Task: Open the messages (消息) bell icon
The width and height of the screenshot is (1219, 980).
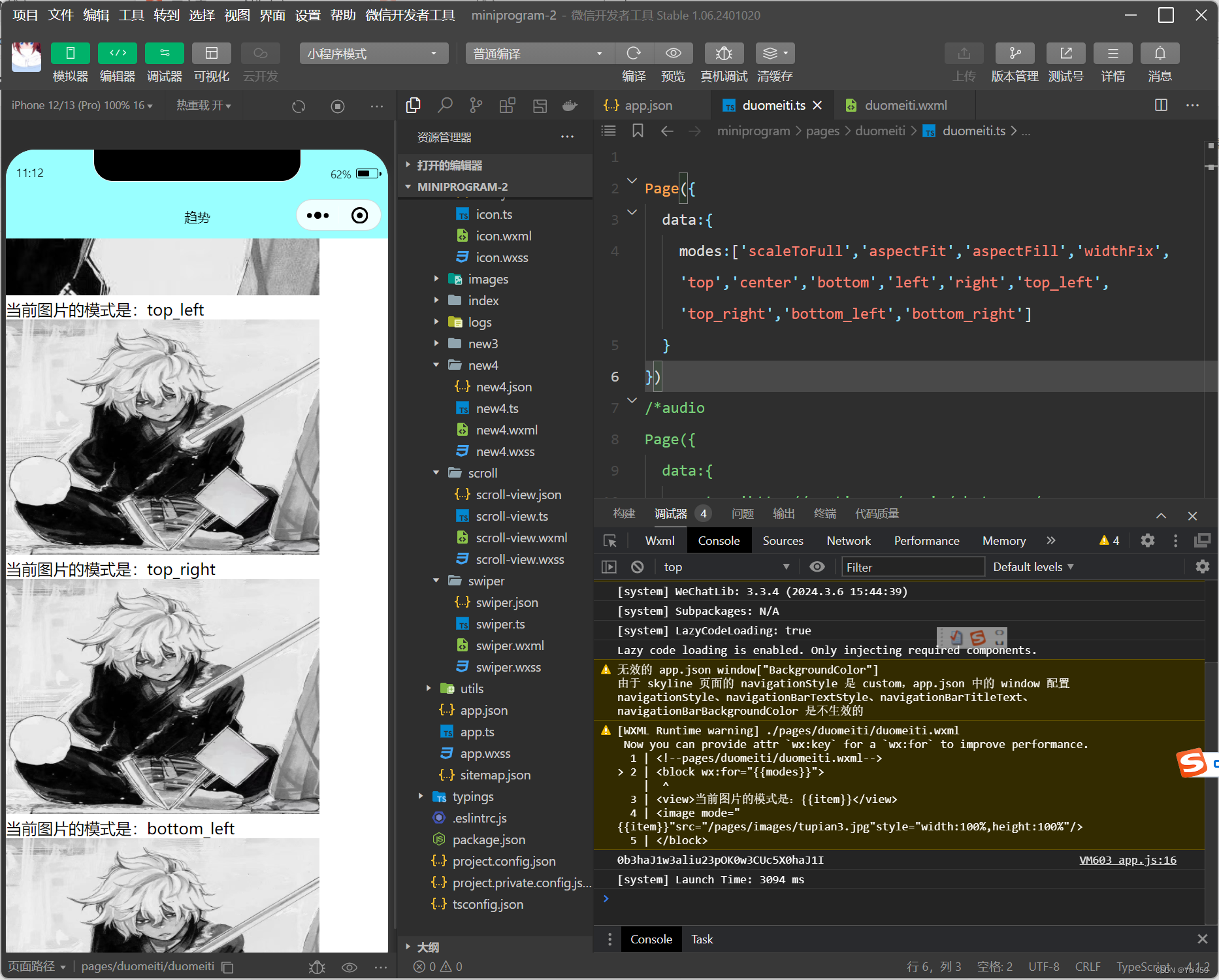Action: point(1160,54)
